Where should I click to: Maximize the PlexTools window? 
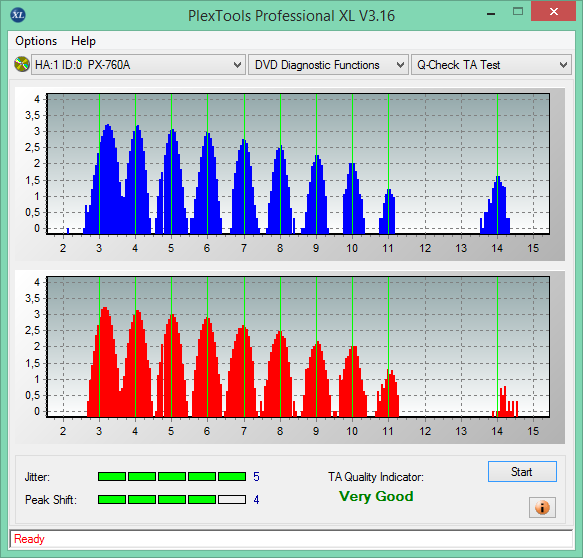tap(518, 12)
